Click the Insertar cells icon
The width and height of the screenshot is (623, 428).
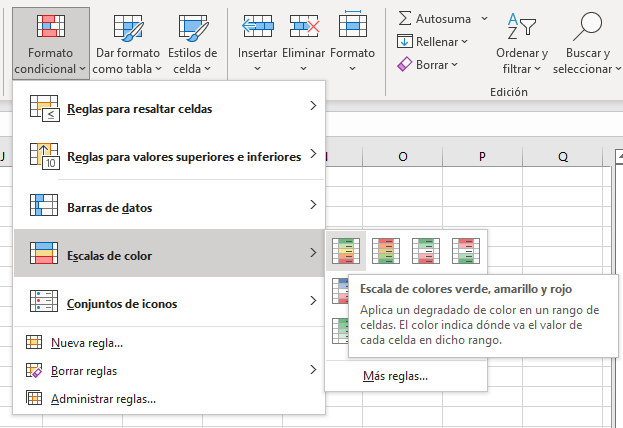[x=258, y=26]
